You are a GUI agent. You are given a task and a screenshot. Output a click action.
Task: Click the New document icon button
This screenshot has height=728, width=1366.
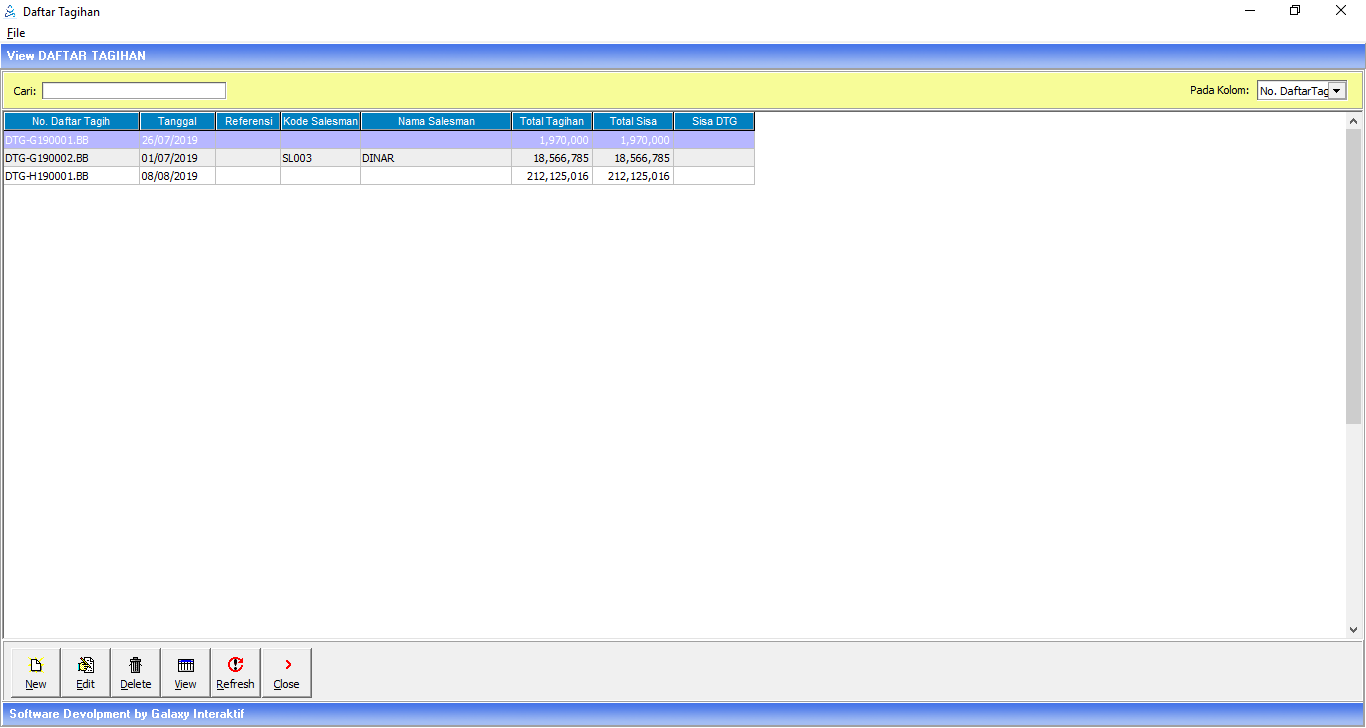[x=36, y=672]
